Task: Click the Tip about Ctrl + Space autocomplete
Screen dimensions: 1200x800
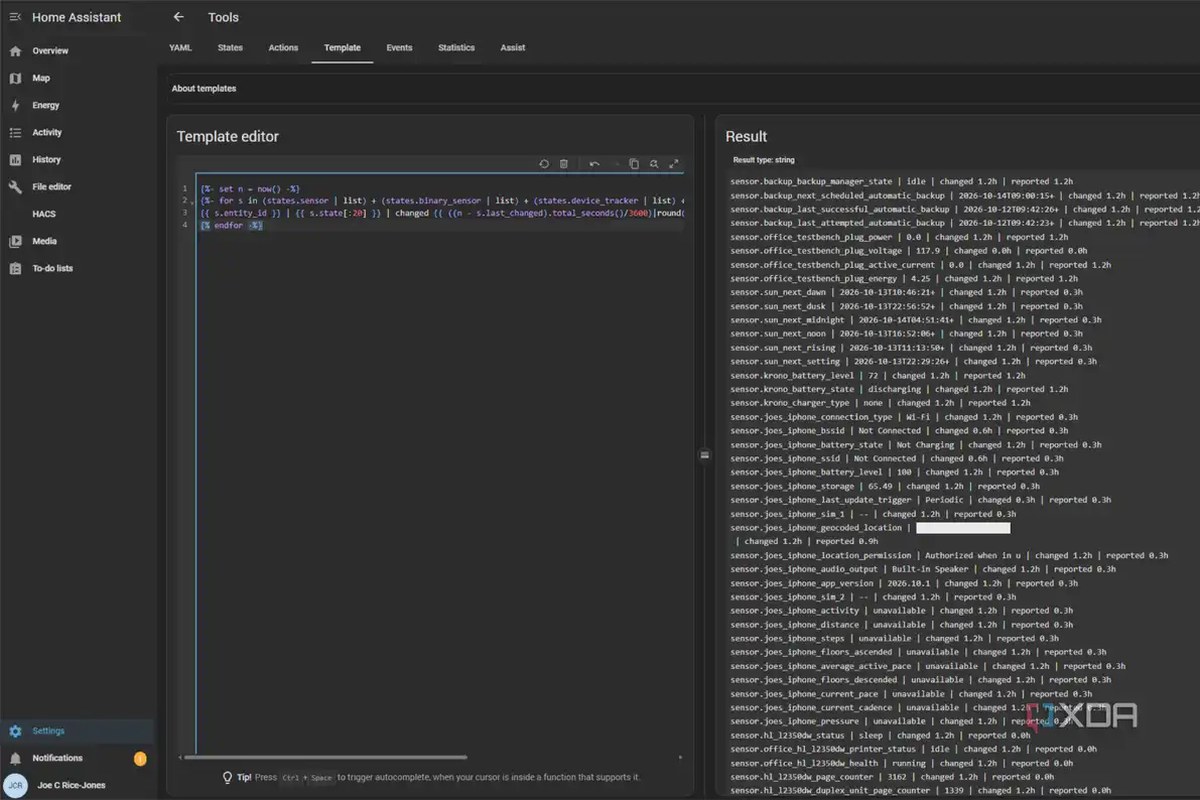Action: pos(430,777)
